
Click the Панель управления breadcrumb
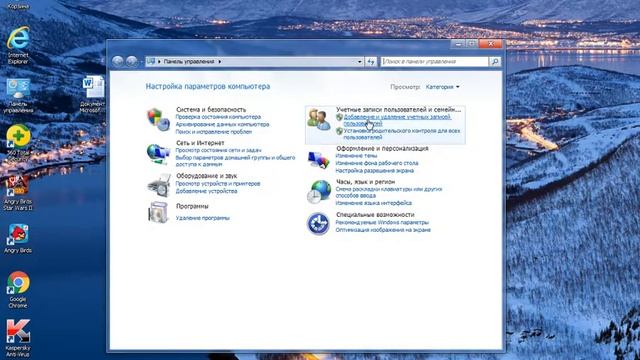(x=189, y=62)
